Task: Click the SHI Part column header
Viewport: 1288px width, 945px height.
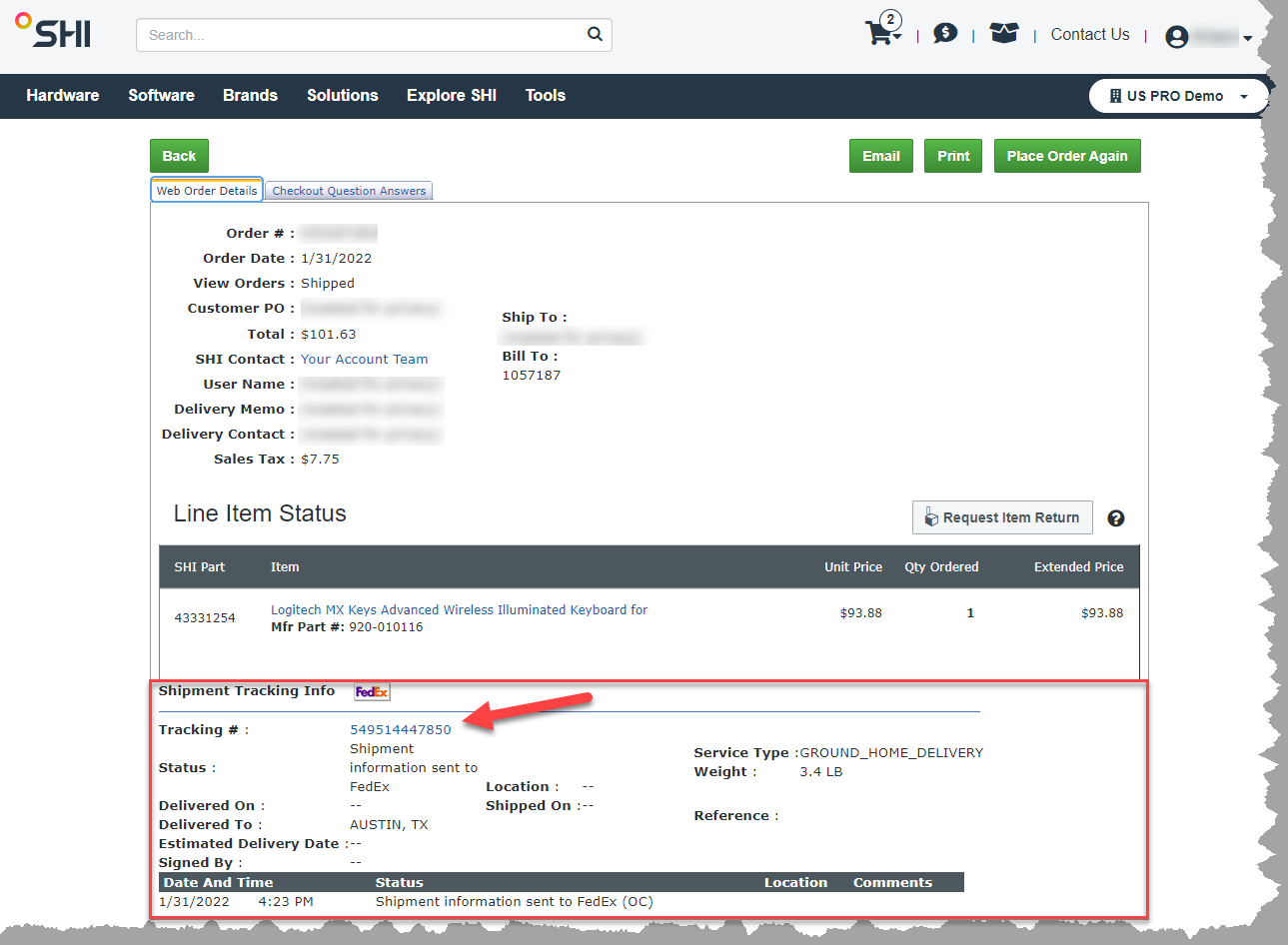Action: [200, 566]
